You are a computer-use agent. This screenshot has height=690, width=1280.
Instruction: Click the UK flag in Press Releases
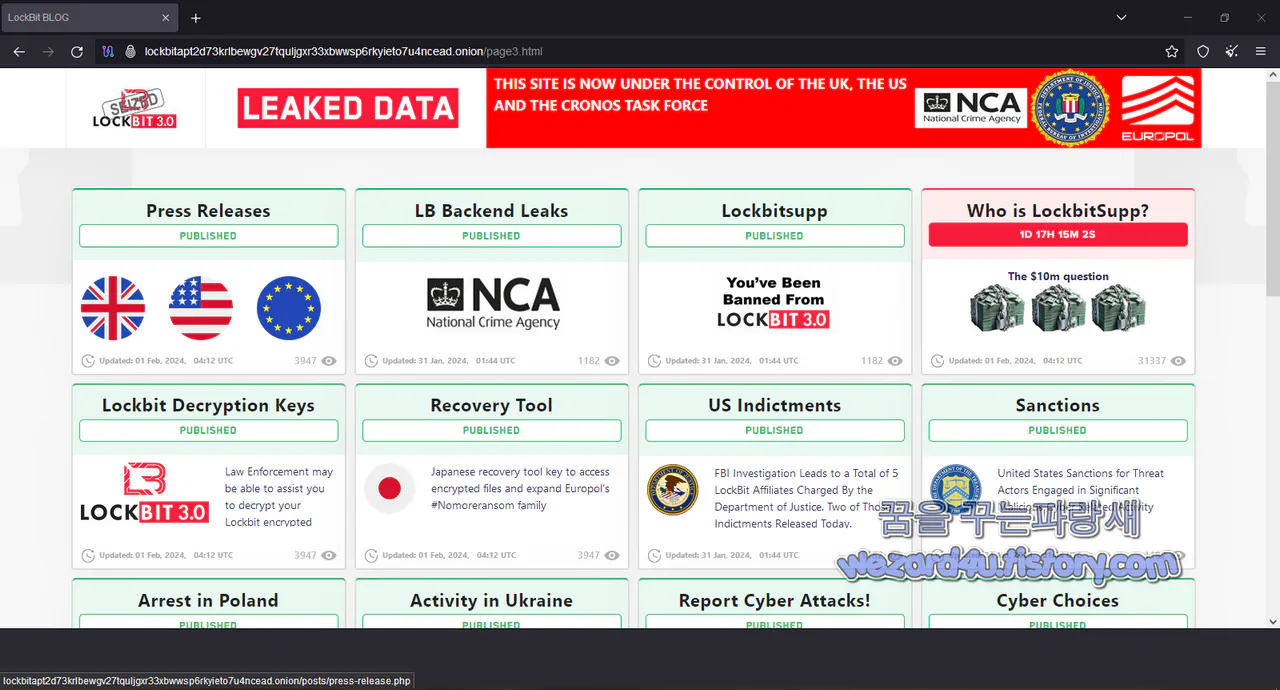click(x=113, y=308)
